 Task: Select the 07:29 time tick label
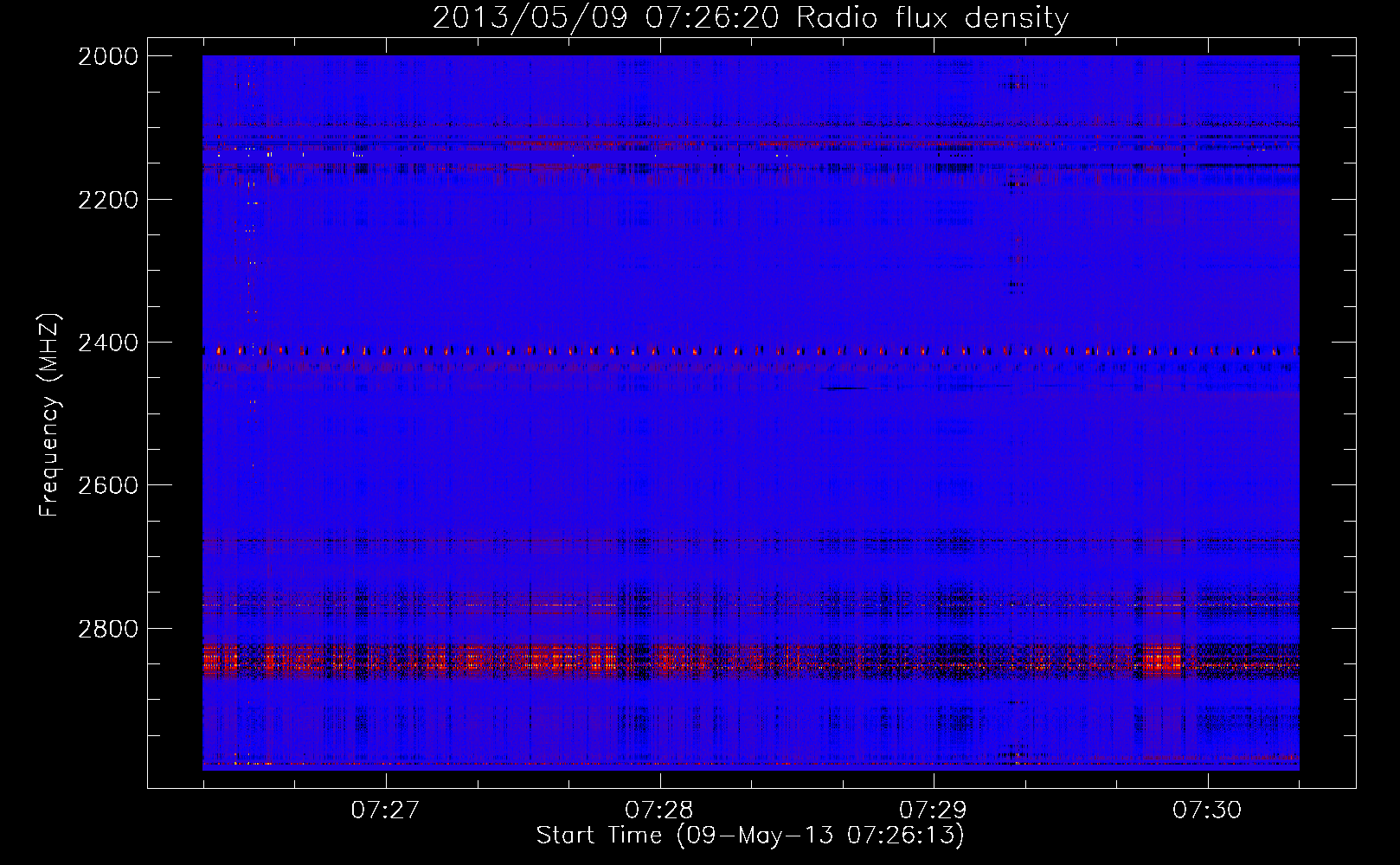click(x=933, y=811)
